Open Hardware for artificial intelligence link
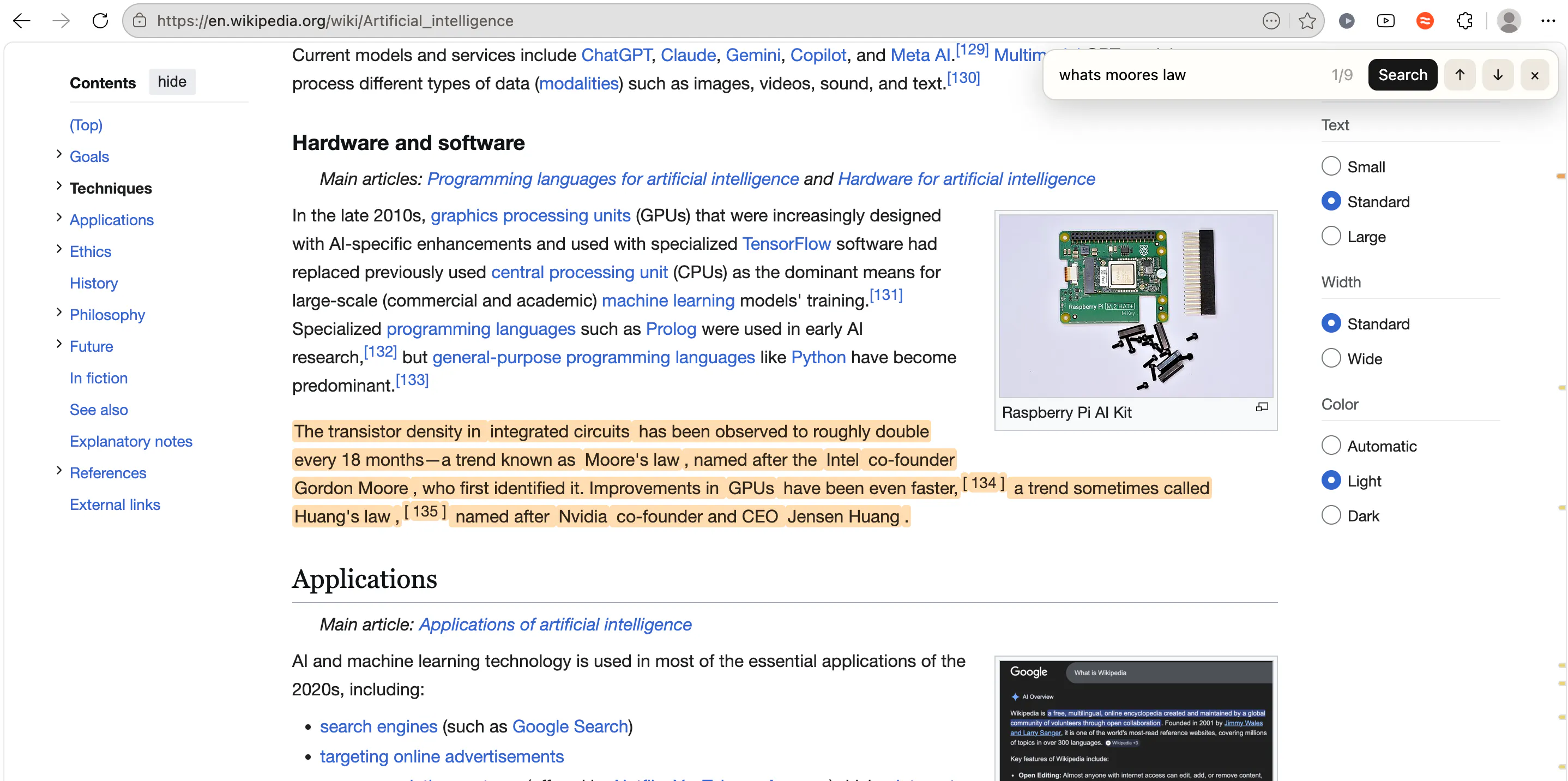This screenshot has height=781, width=1568. [x=966, y=179]
